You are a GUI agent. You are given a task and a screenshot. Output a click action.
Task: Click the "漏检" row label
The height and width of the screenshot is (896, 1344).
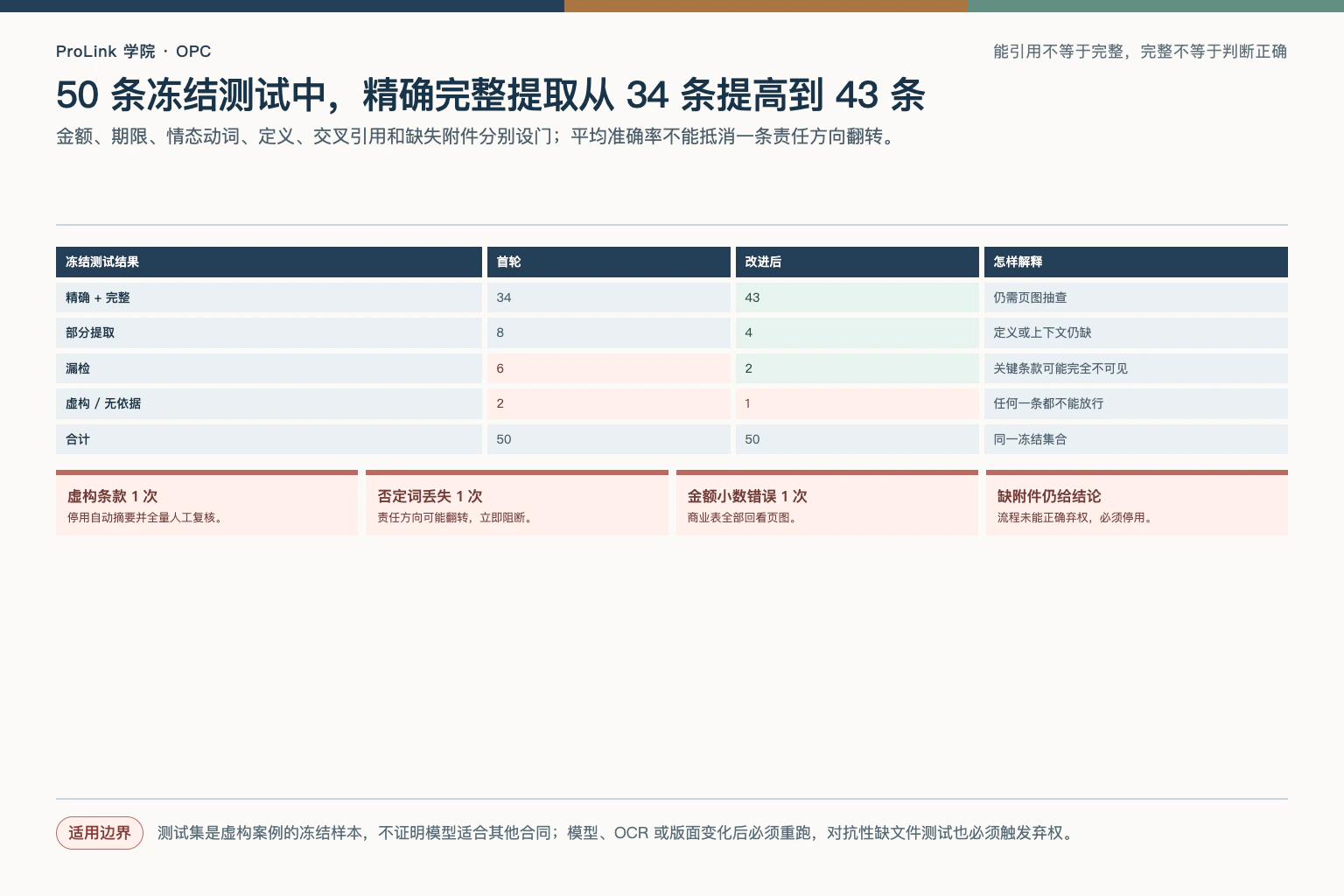[x=78, y=368]
